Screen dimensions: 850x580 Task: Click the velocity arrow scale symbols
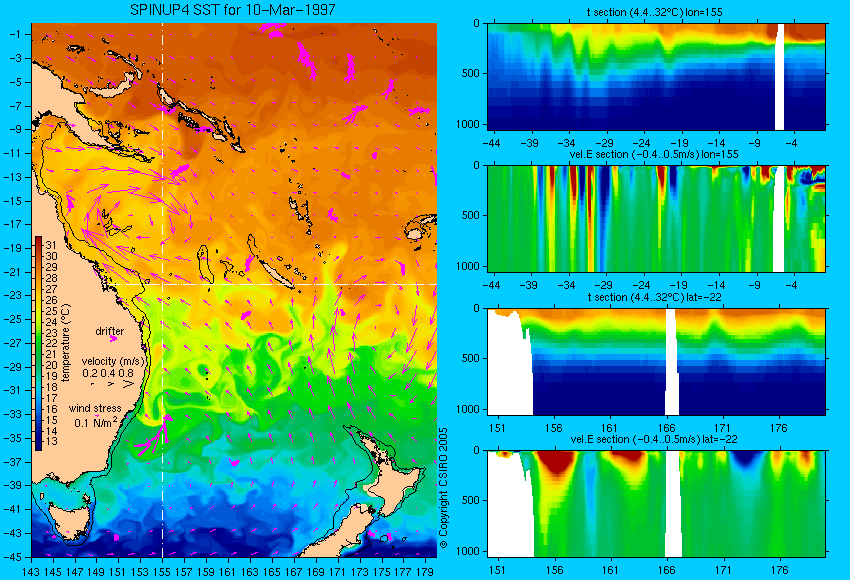(112, 384)
